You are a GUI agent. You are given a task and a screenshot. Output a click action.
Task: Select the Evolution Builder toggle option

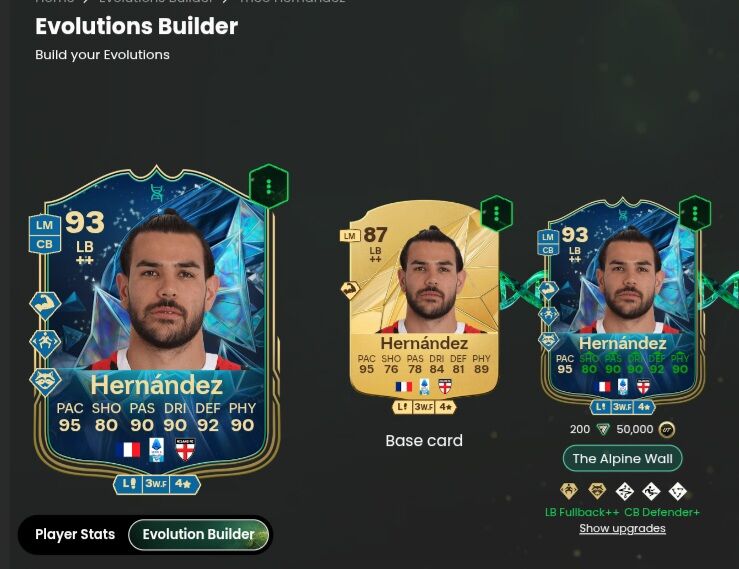(198, 534)
